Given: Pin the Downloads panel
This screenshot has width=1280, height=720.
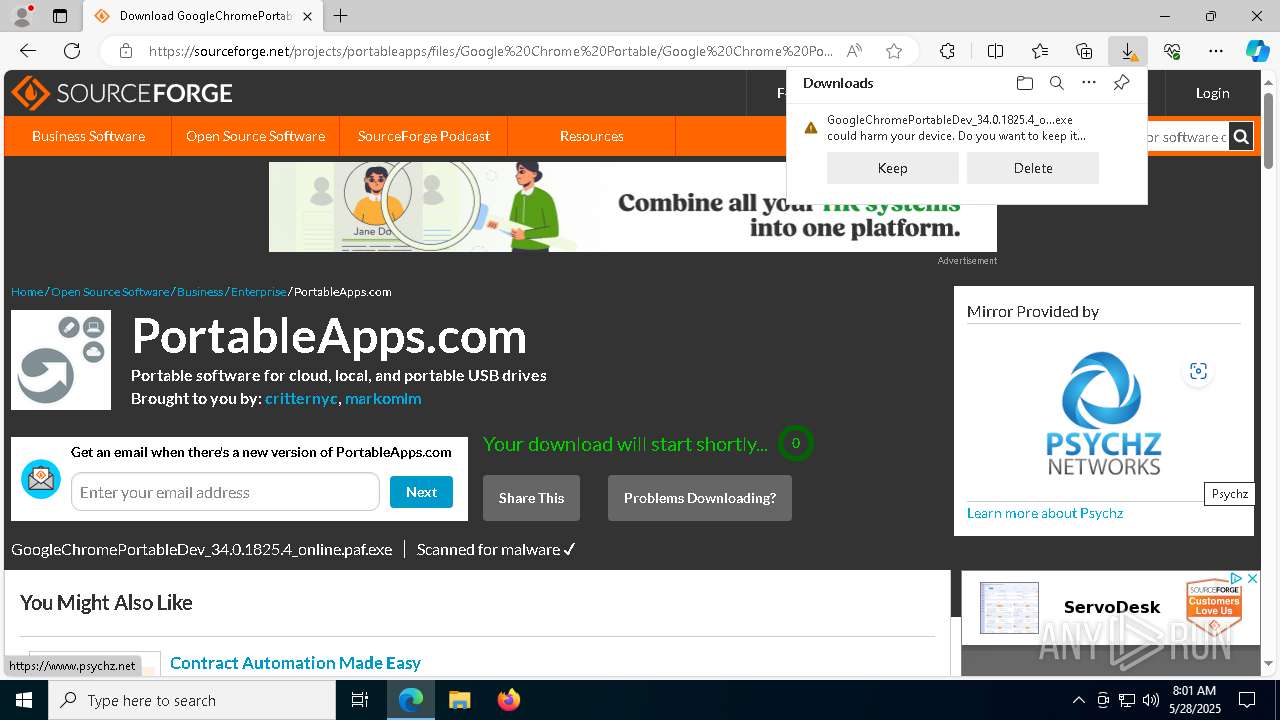Looking at the screenshot, I should tap(1121, 83).
